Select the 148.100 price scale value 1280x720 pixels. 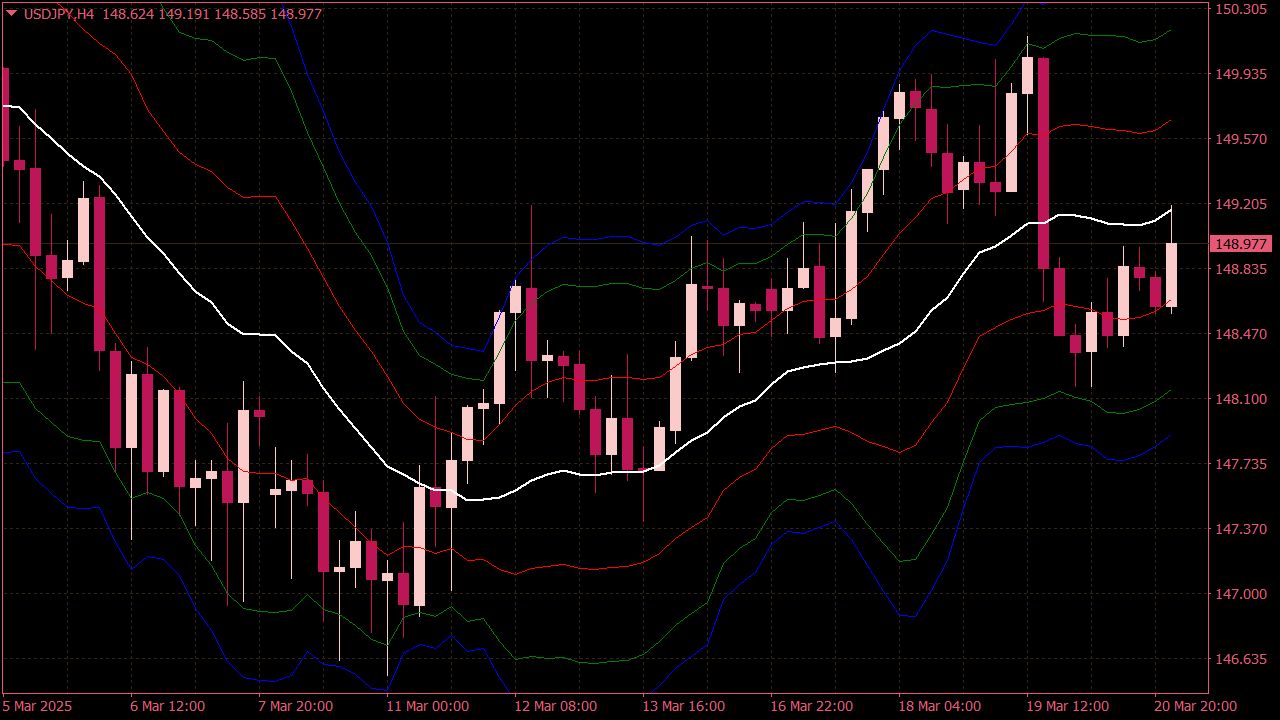[1240, 399]
